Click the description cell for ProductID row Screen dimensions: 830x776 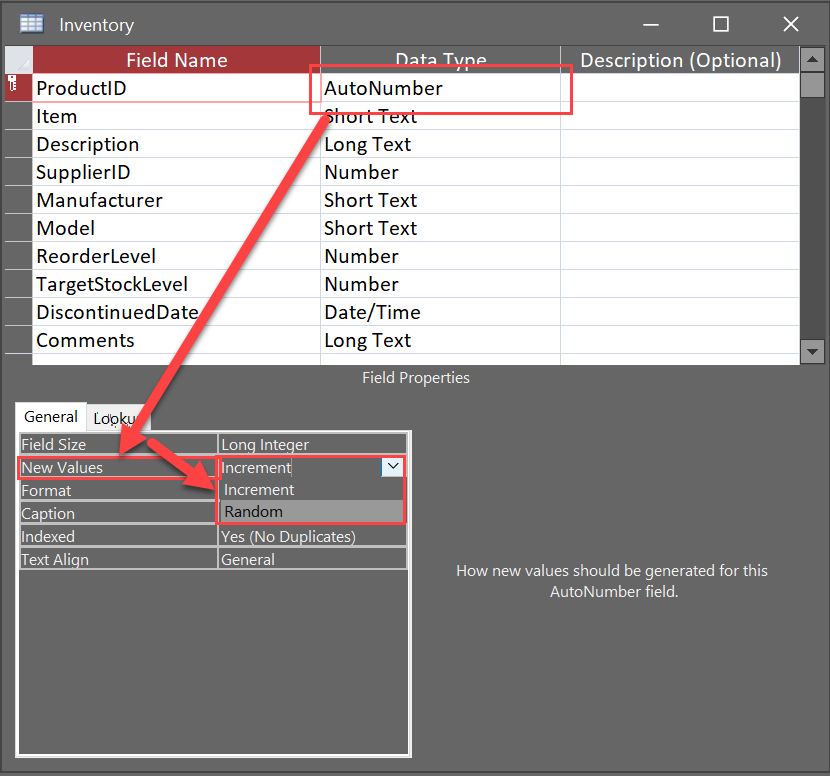tap(680, 88)
